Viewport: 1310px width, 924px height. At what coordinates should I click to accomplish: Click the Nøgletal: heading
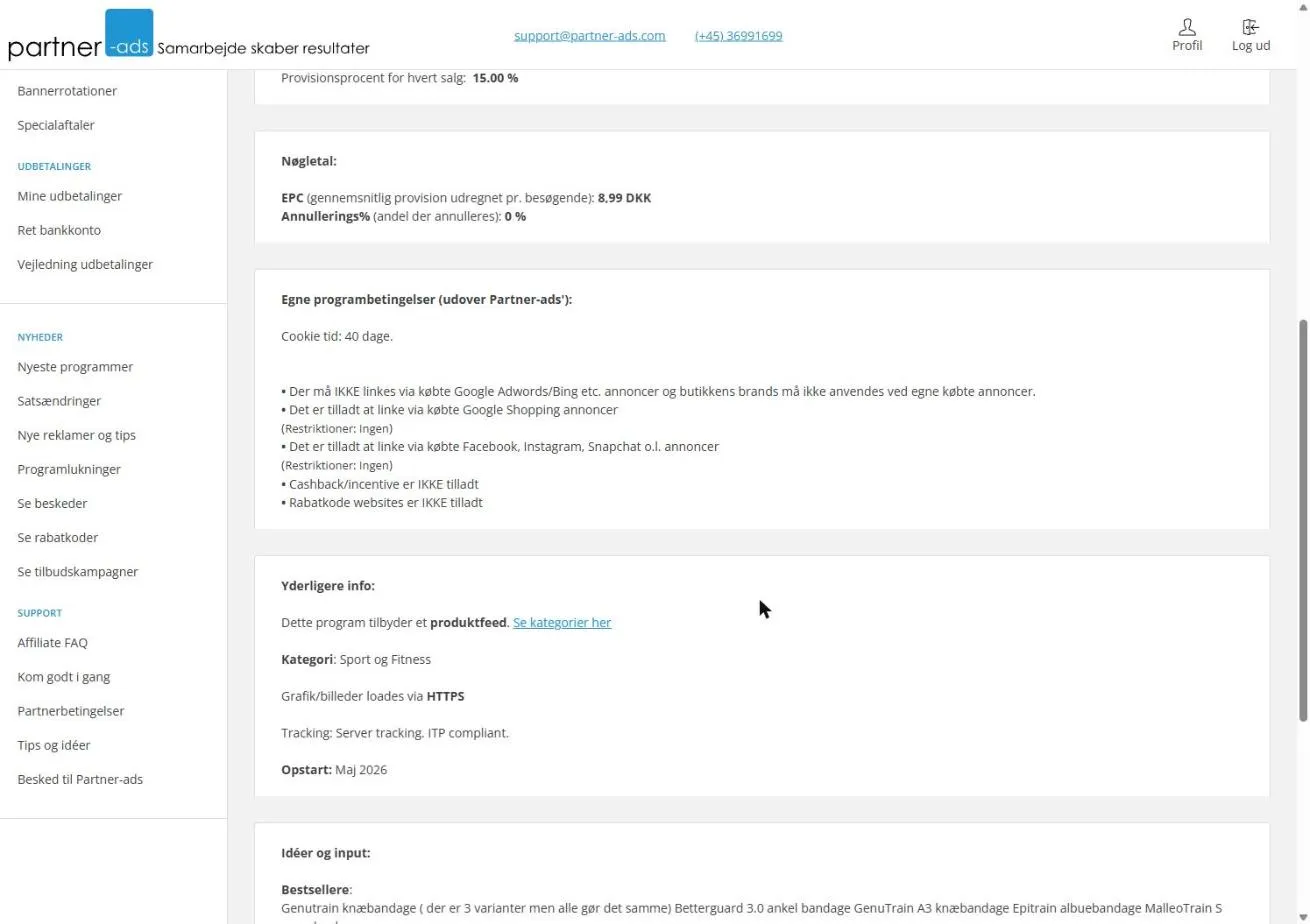tap(309, 161)
